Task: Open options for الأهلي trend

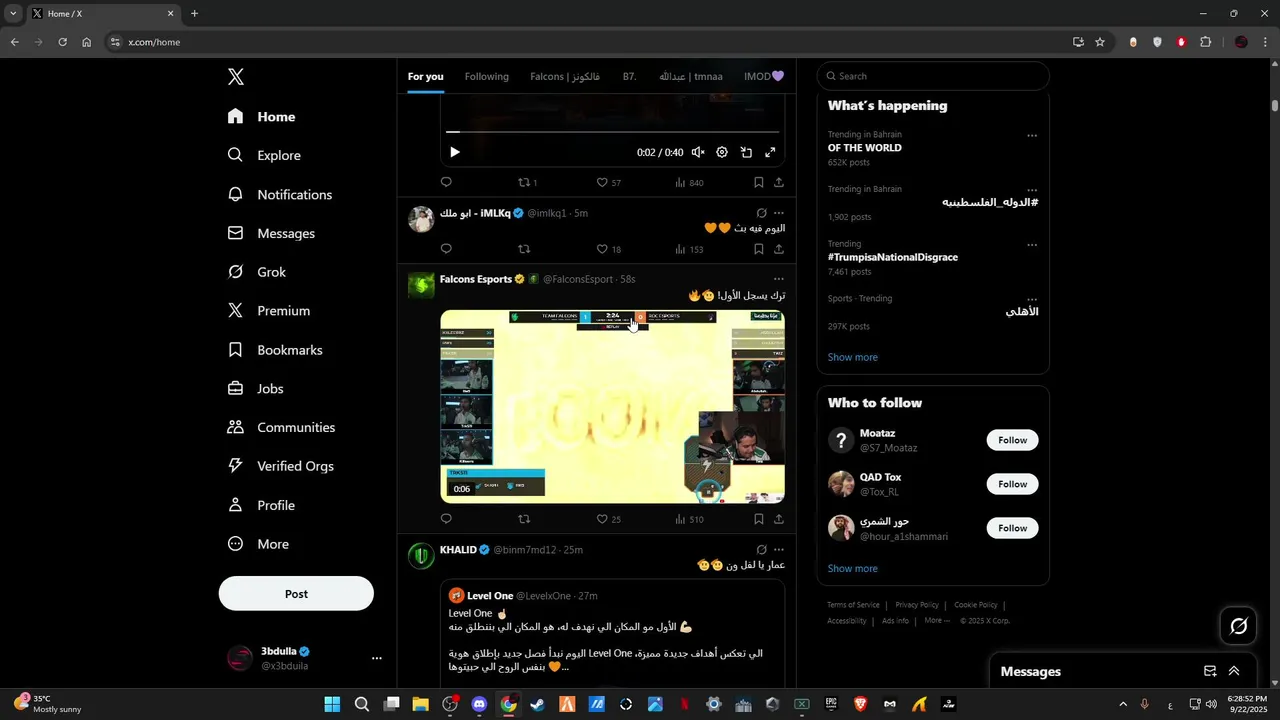Action: [x=1032, y=299]
